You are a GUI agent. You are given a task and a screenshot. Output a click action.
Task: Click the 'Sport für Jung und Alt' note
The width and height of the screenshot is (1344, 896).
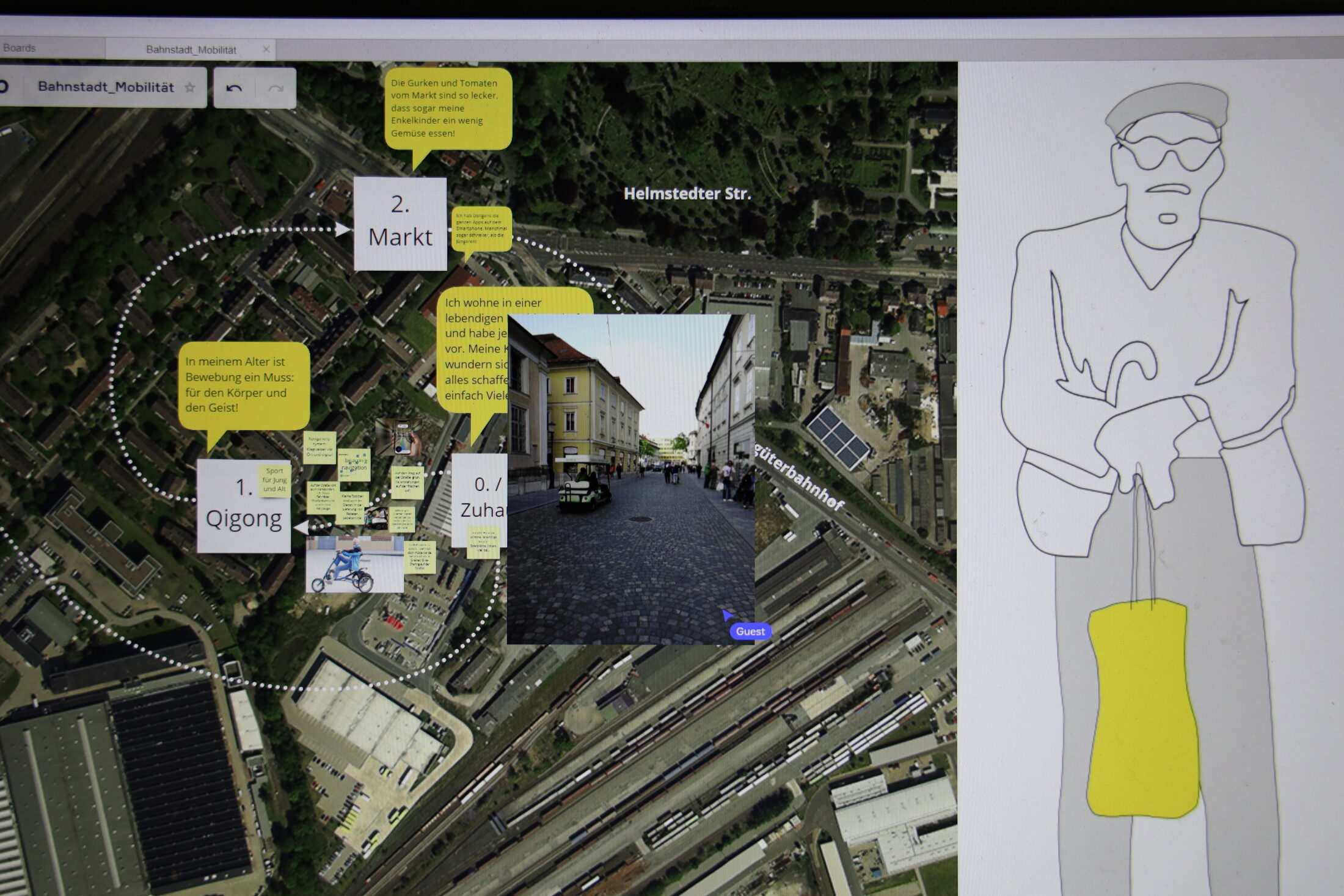pyautogui.click(x=274, y=480)
